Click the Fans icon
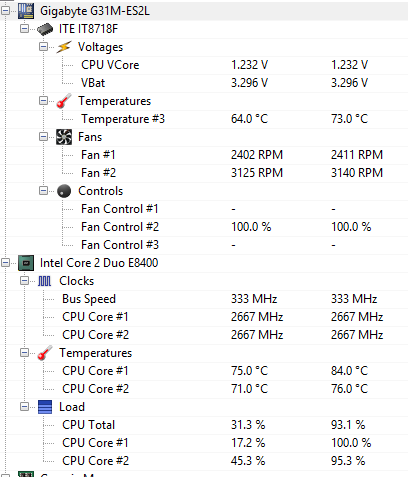The width and height of the screenshot is (408, 477). 64,137
